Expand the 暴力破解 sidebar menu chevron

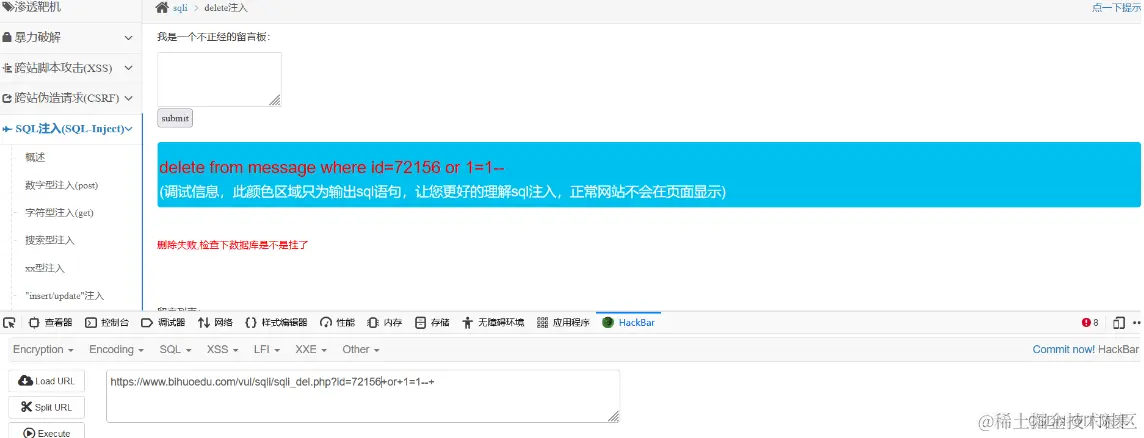[x=128, y=38]
